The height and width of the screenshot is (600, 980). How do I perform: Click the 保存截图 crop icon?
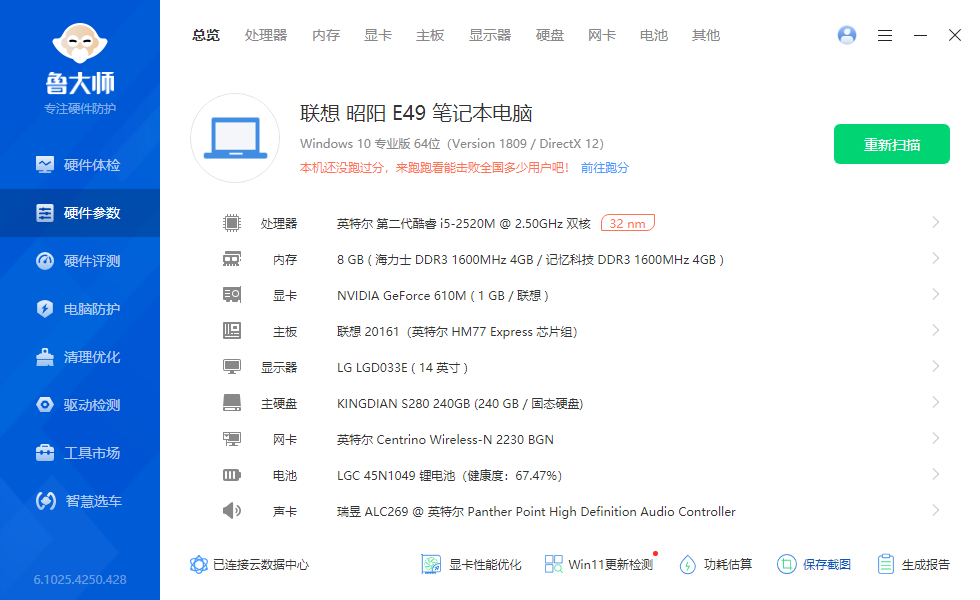point(786,564)
